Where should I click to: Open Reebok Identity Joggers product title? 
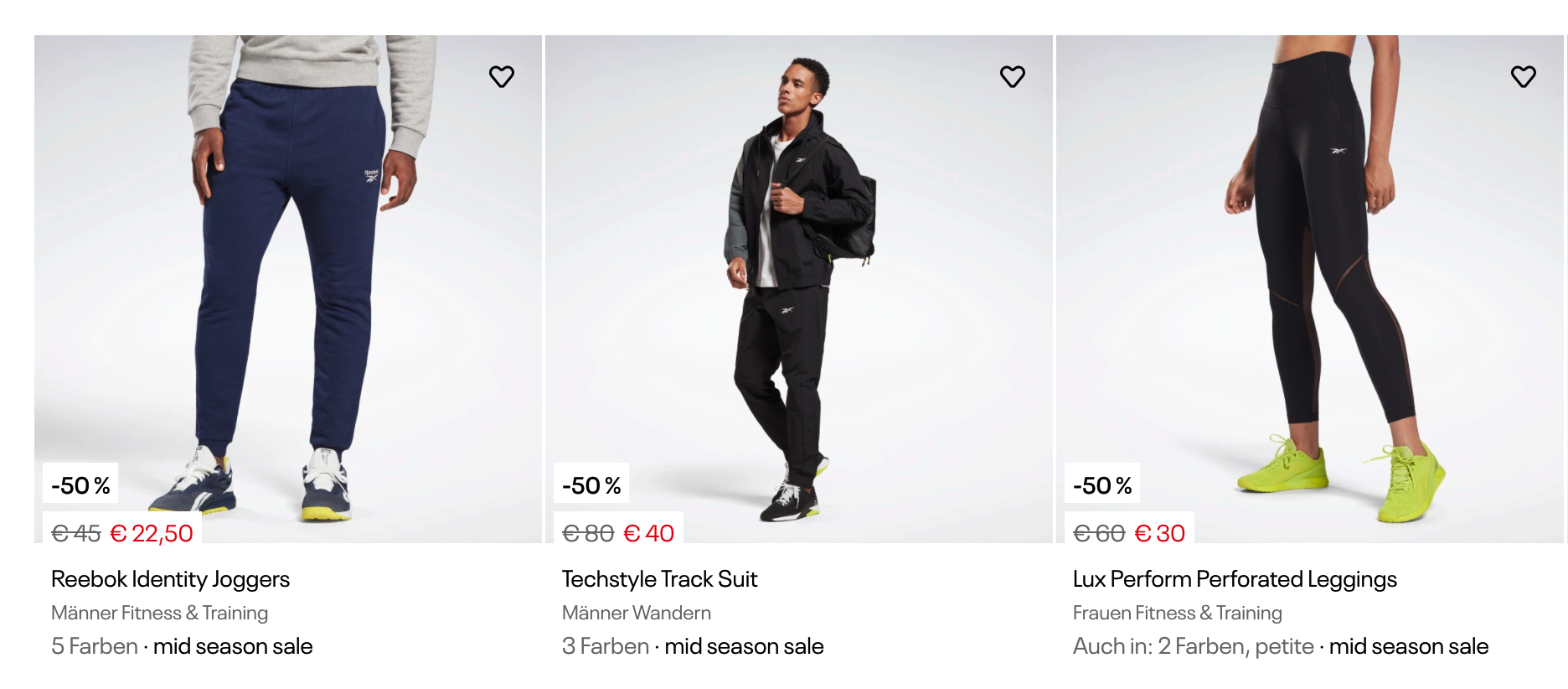[x=170, y=579]
